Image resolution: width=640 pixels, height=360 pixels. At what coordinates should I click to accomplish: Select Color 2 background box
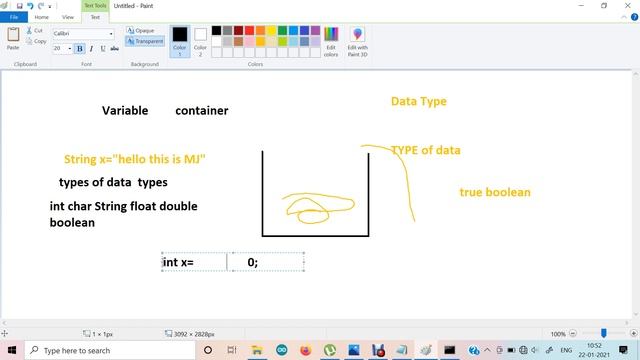(x=200, y=41)
